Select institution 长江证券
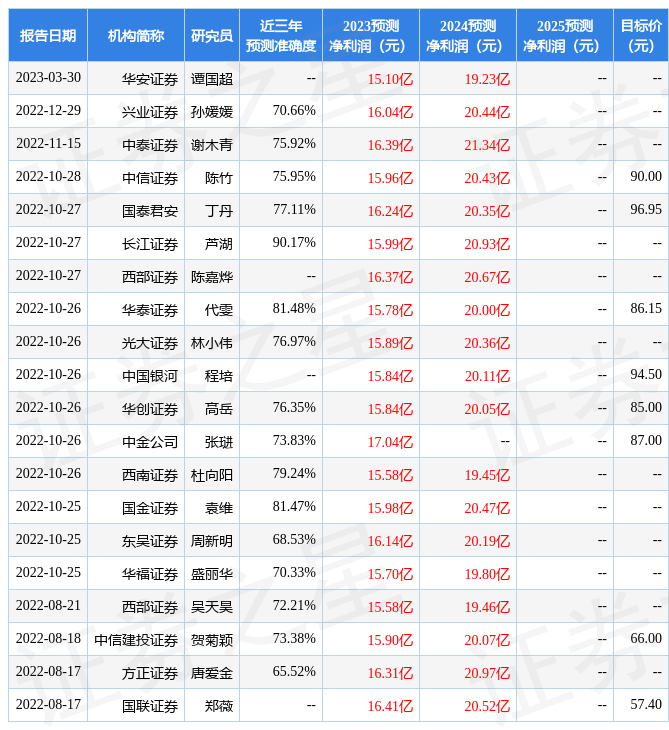The image size is (669, 730). (150, 244)
